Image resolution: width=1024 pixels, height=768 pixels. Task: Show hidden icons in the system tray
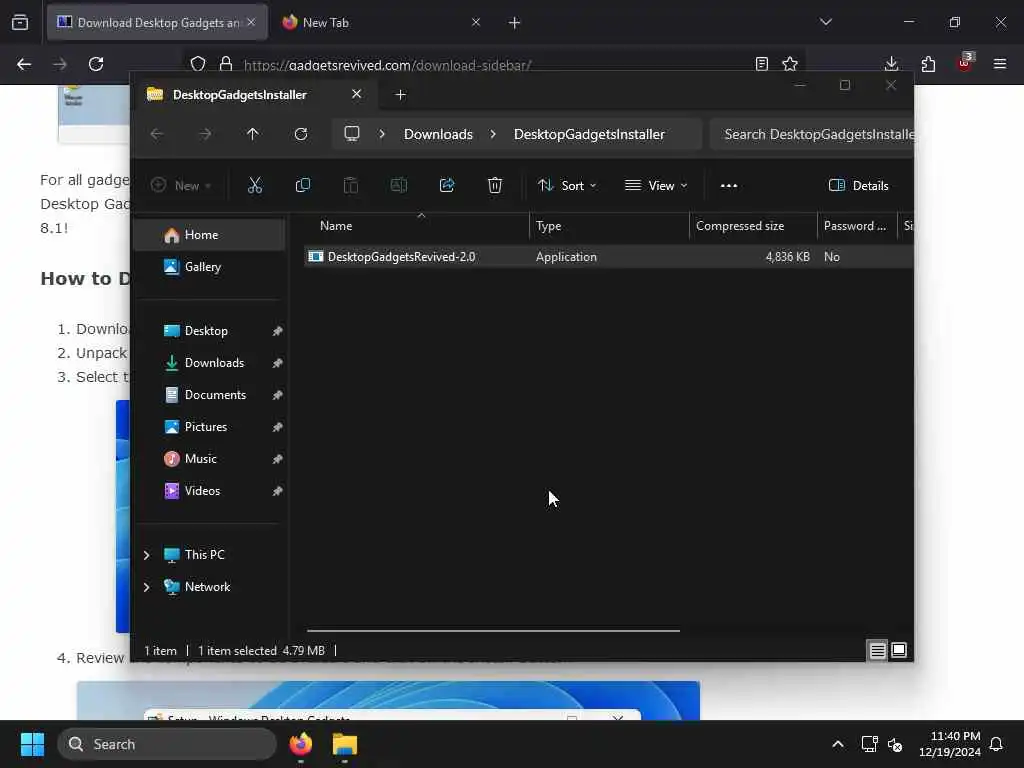click(x=838, y=744)
